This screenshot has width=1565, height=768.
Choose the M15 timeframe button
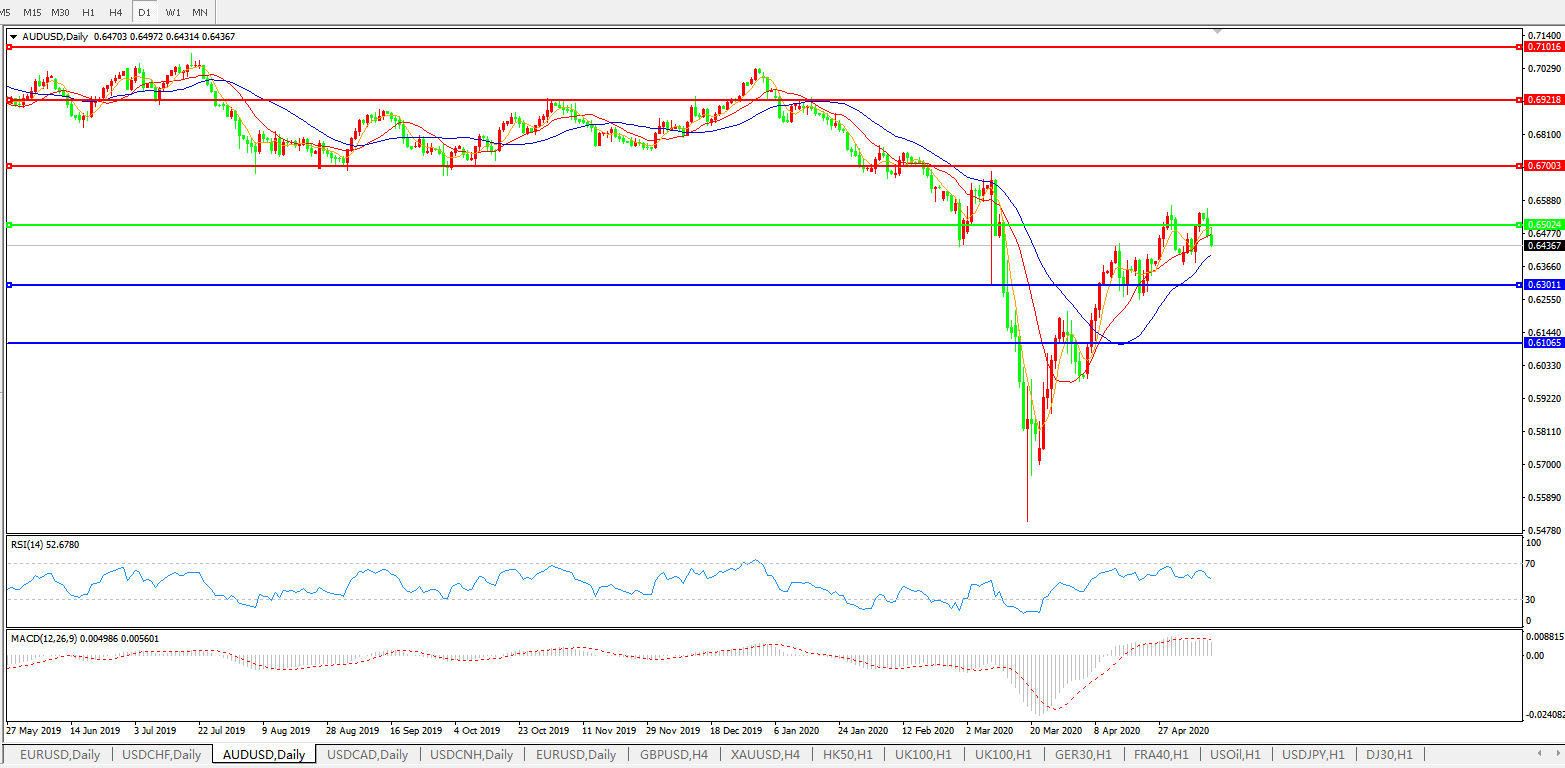tap(32, 12)
